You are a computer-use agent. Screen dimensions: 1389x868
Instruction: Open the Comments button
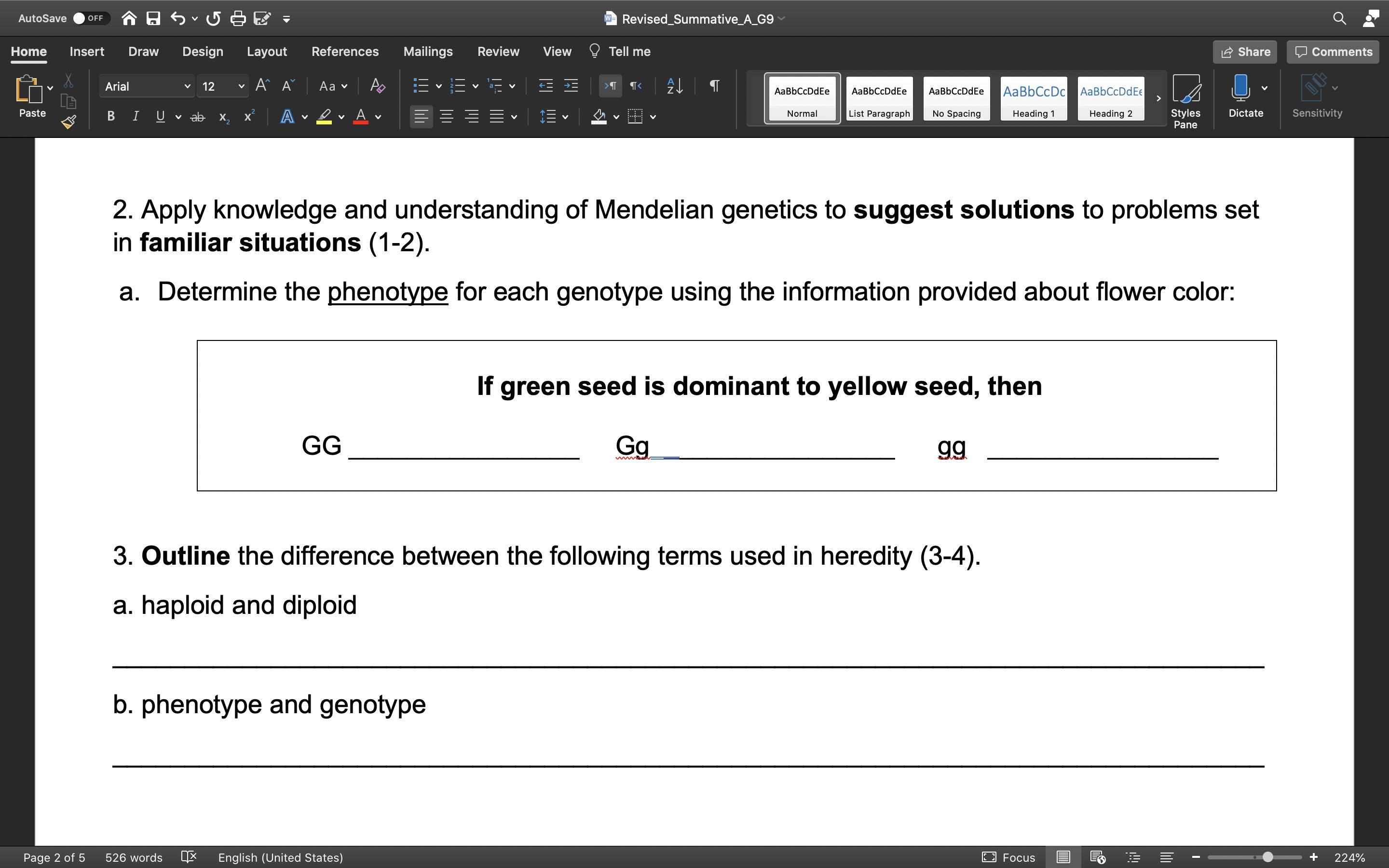1333,52
